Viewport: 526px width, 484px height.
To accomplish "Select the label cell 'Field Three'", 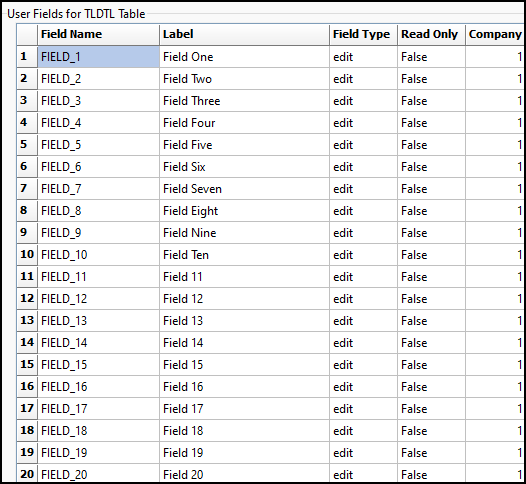I will tap(245, 101).
